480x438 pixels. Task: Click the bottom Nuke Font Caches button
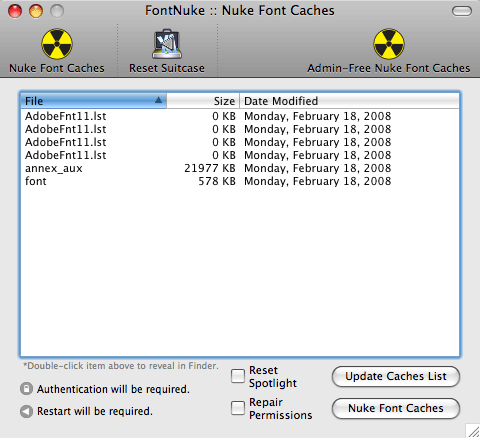pyautogui.click(x=396, y=408)
